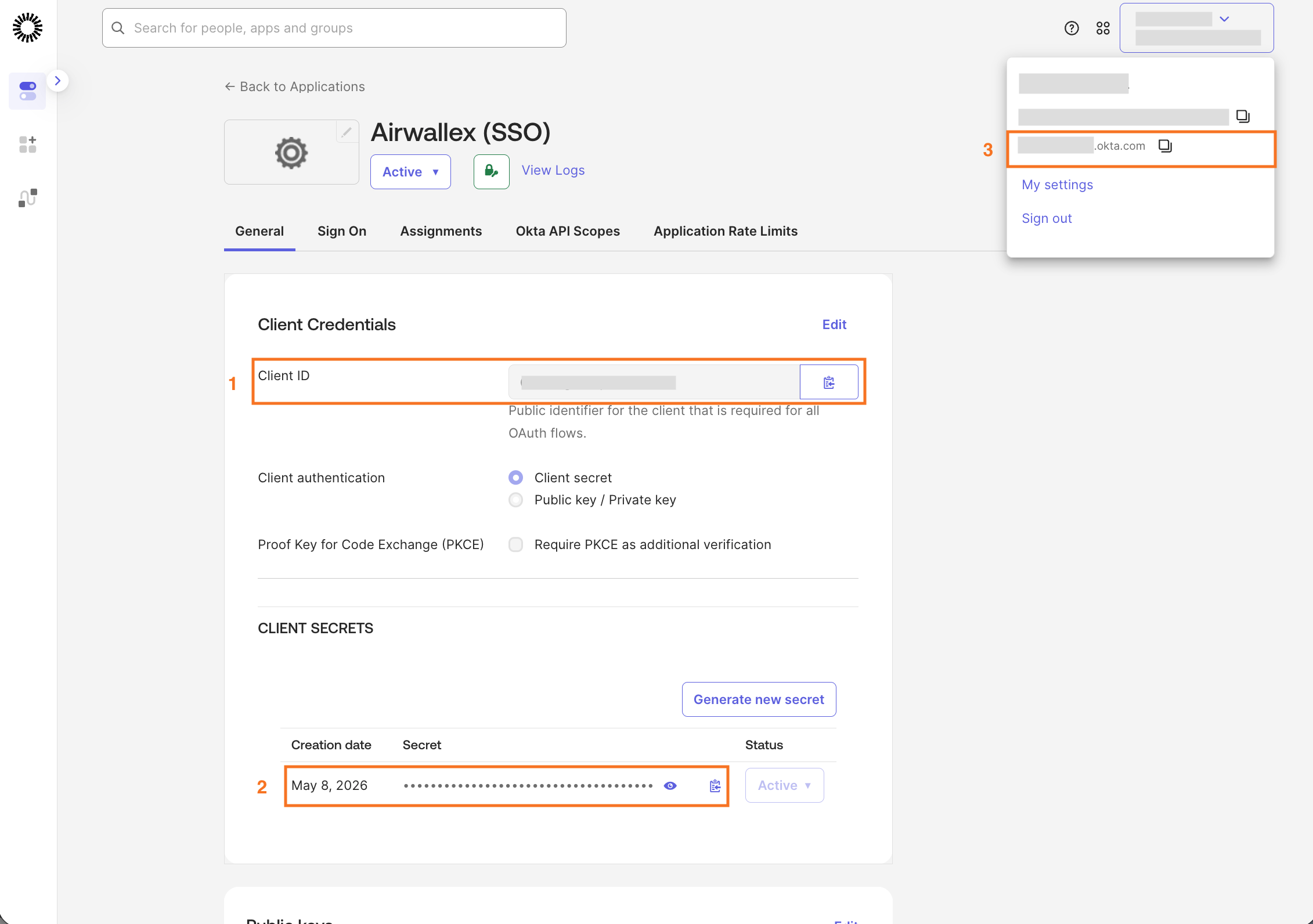The image size is (1313, 924).
Task: Go back to Applications
Action: [295, 86]
